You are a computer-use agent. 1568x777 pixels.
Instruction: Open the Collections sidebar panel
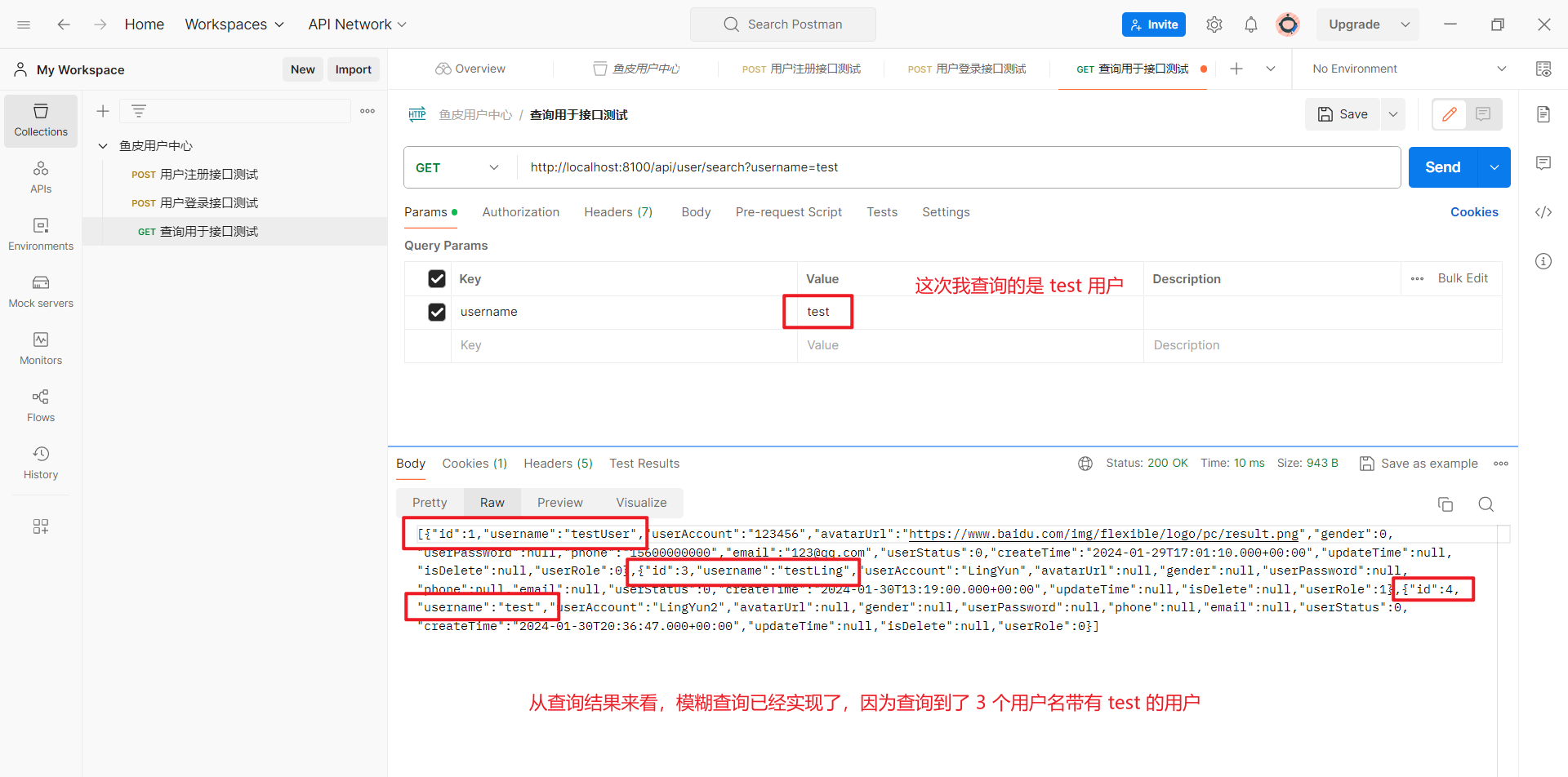pyautogui.click(x=41, y=120)
